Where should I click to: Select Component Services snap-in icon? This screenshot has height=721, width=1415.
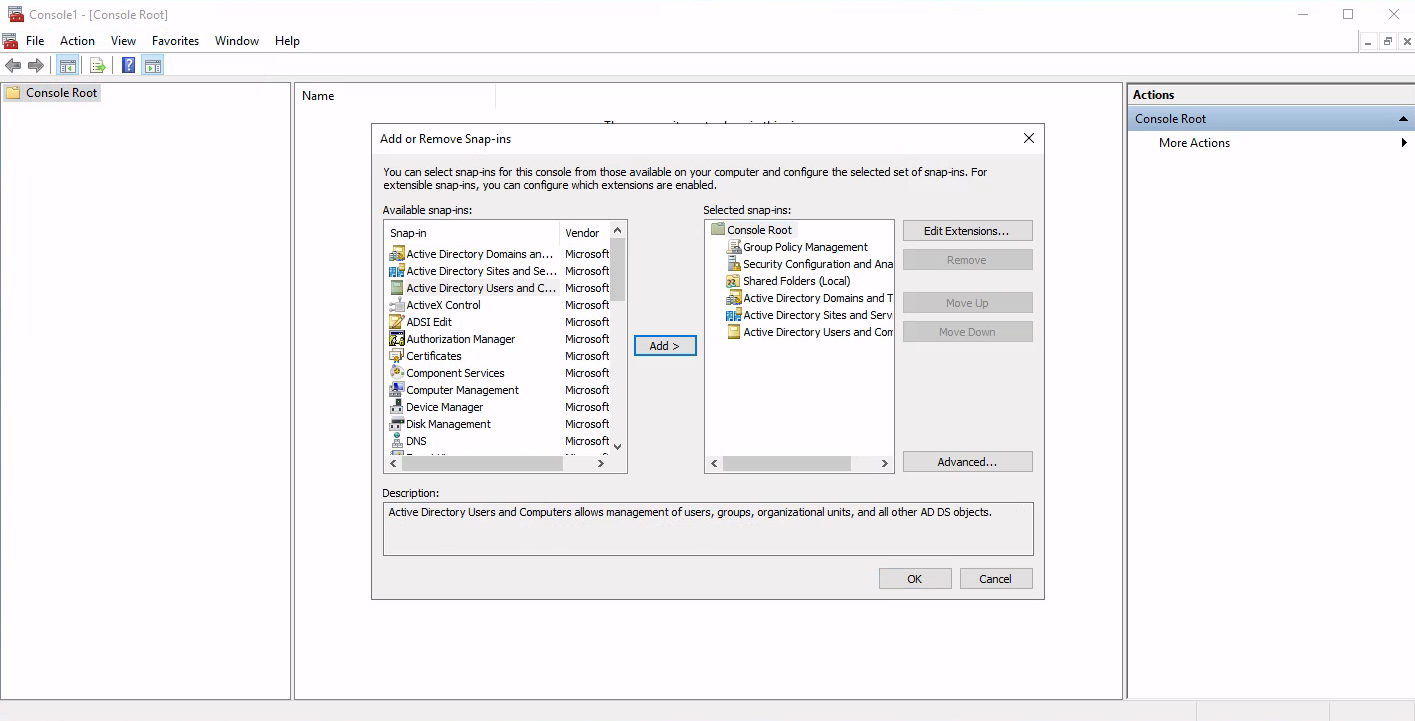[x=397, y=373]
